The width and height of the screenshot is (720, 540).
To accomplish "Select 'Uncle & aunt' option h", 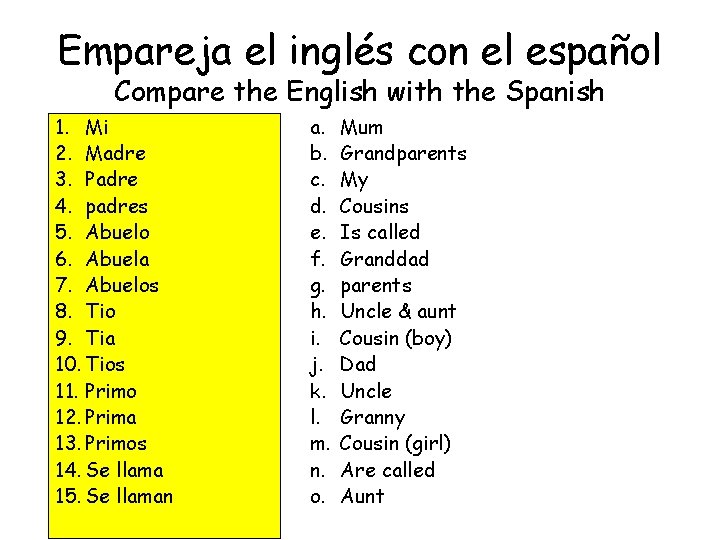I will pos(397,311).
